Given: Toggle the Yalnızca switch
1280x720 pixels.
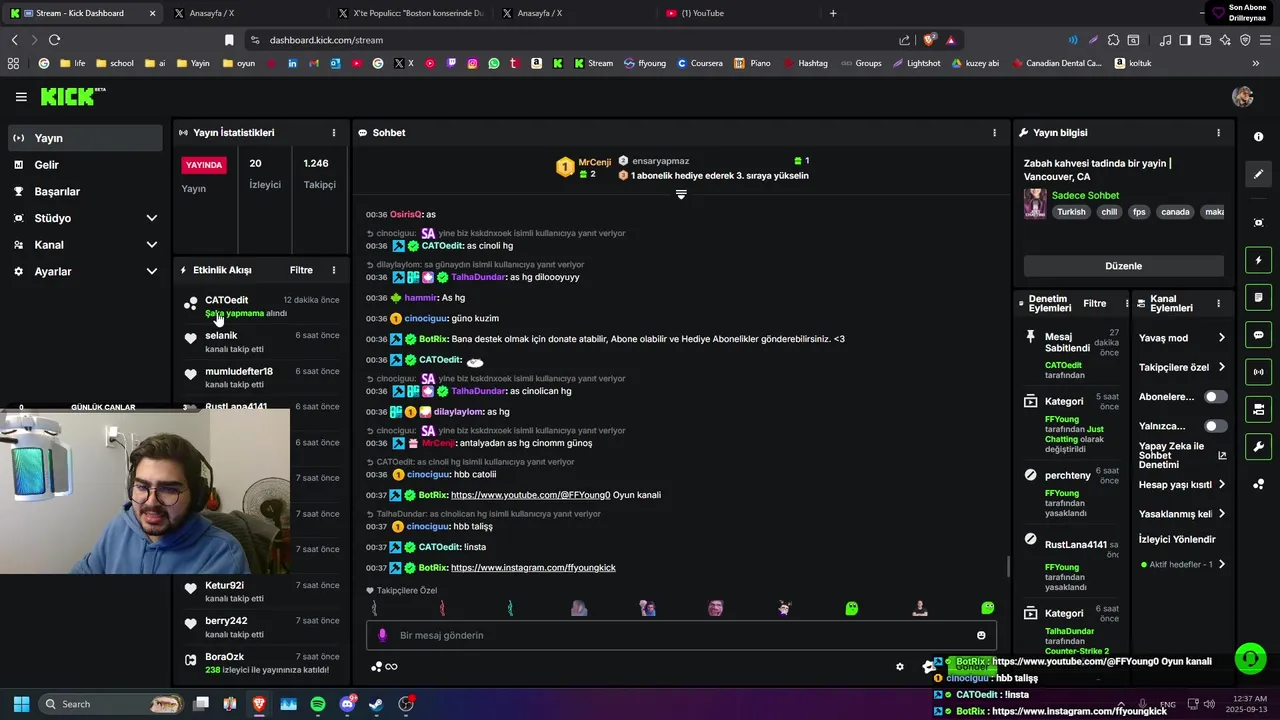Looking at the screenshot, I should 1215,426.
